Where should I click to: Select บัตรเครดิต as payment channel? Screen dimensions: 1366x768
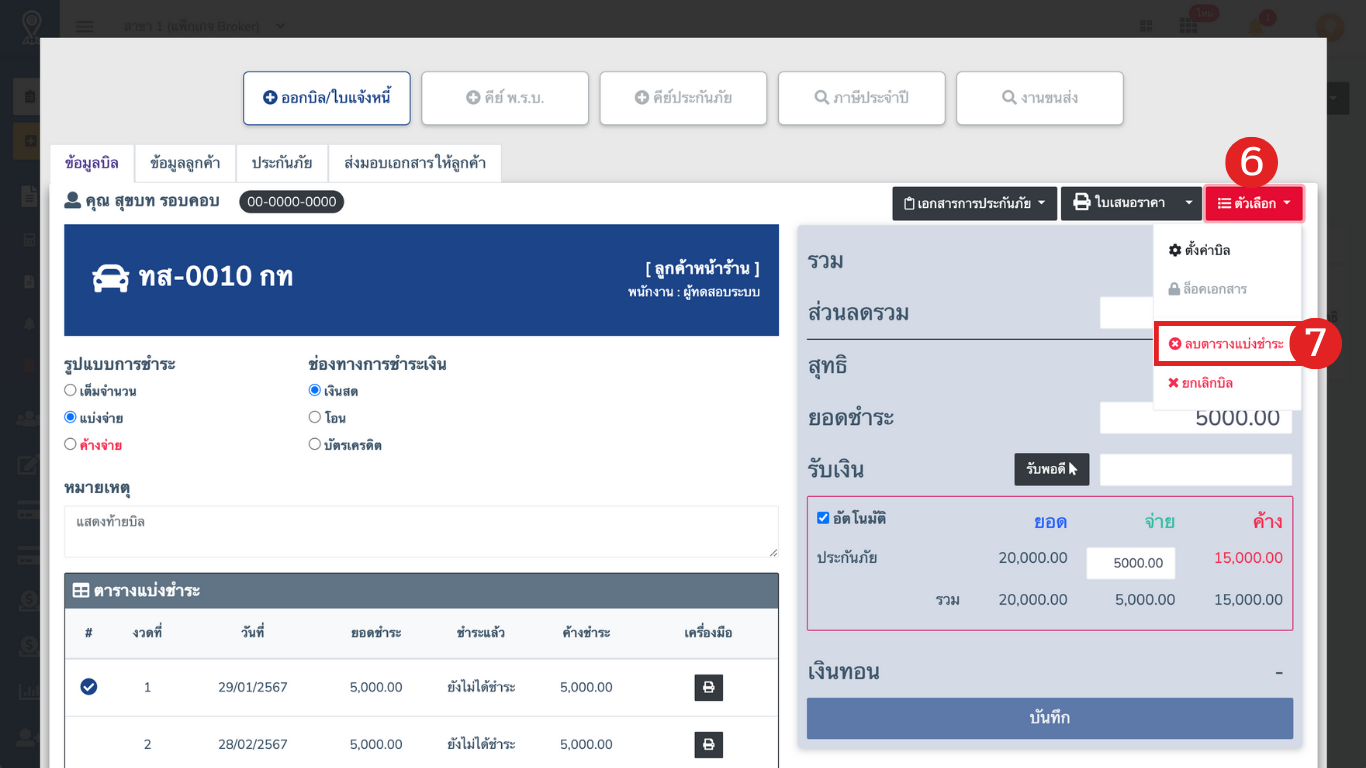point(315,444)
